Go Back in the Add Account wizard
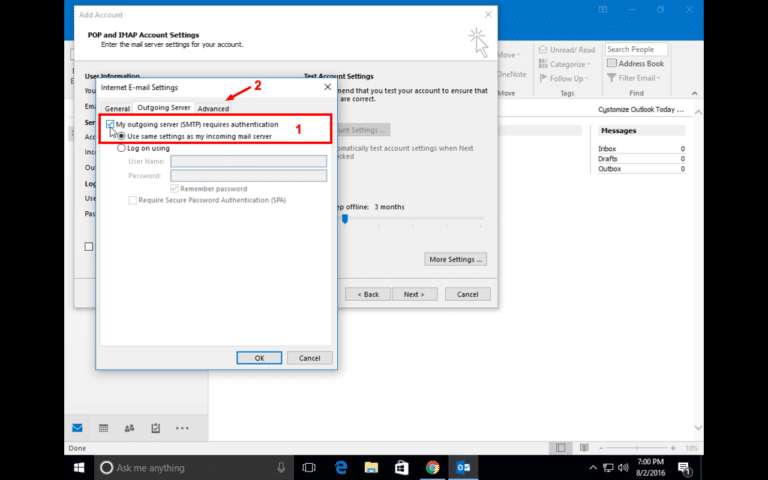The width and height of the screenshot is (768, 480). click(368, 294)
